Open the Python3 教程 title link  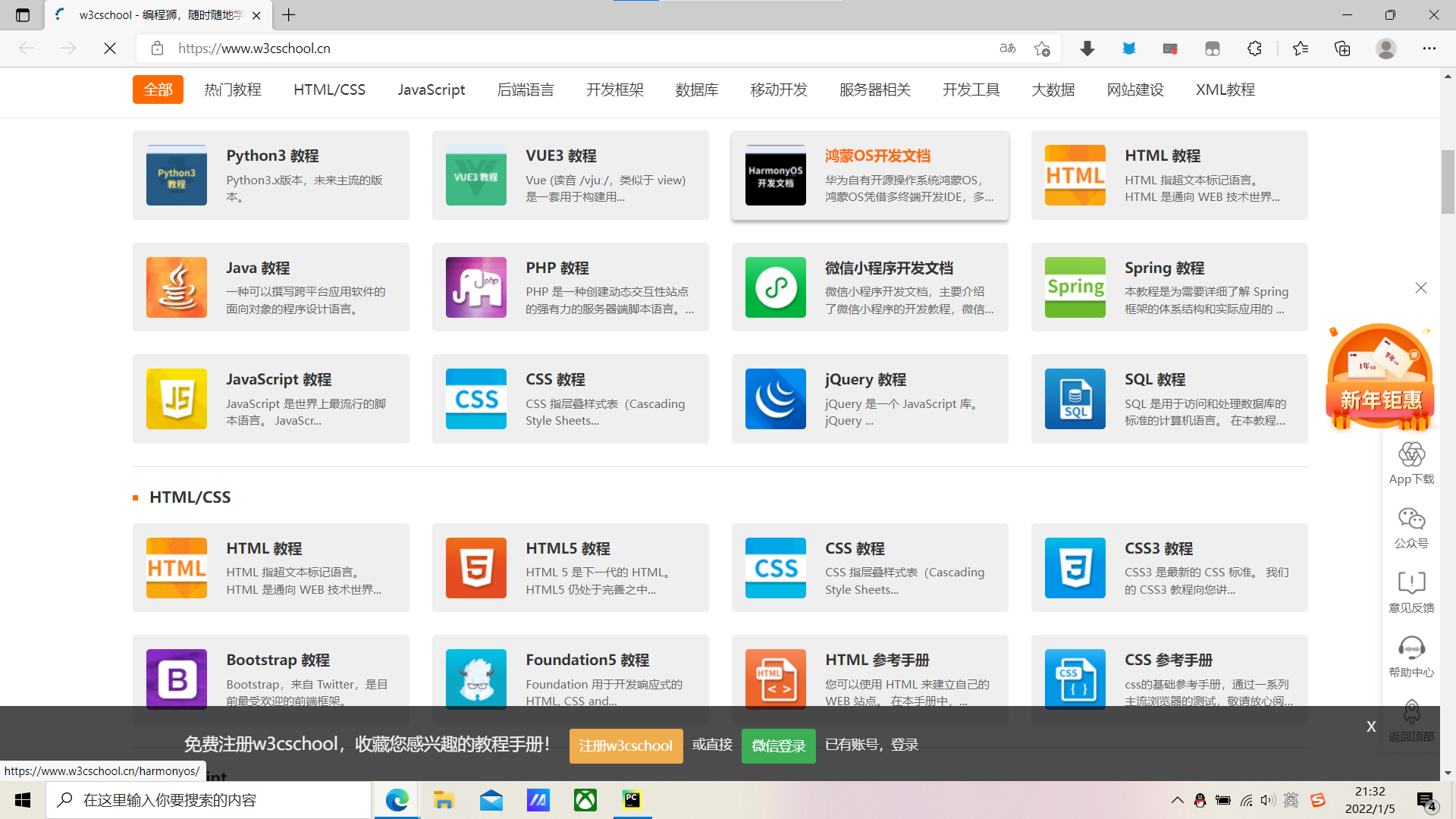(272, 156)
